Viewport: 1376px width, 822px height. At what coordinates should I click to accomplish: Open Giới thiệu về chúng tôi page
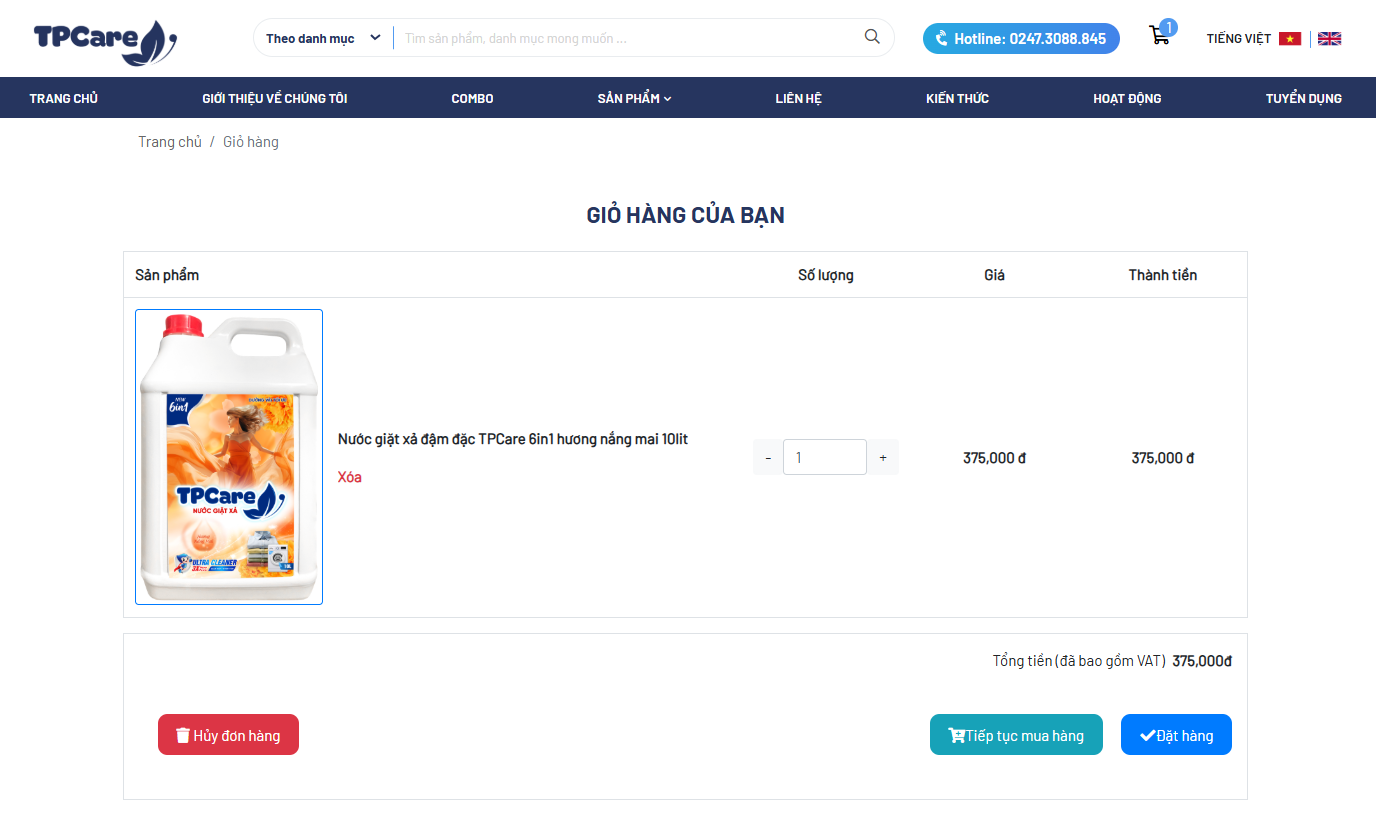click(275, 98)
